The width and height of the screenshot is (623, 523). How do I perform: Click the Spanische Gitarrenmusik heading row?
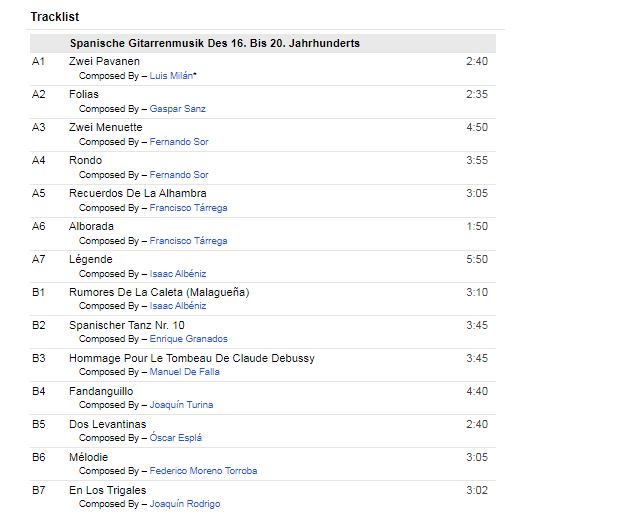214,44
